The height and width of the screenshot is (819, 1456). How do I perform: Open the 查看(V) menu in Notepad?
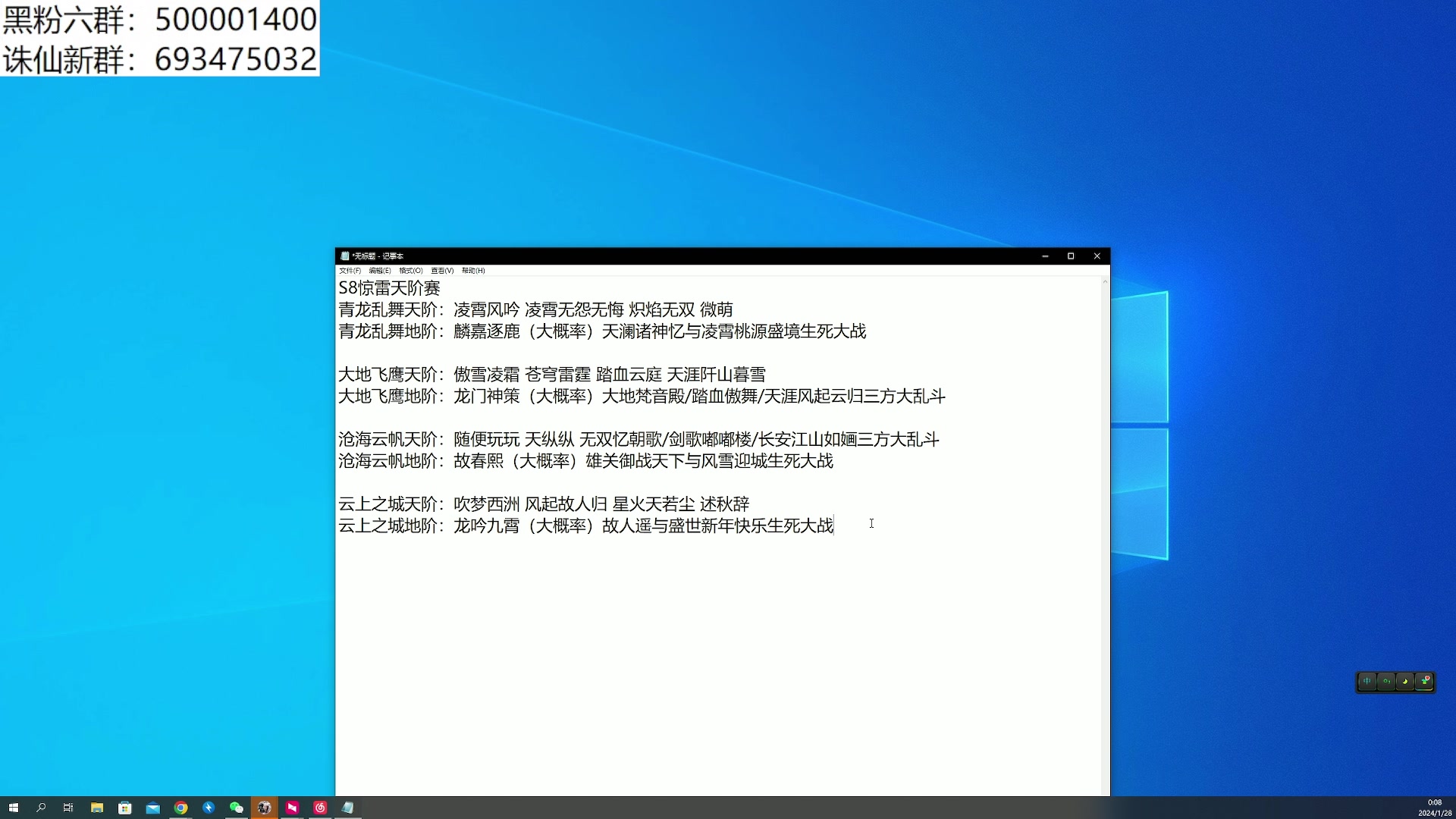tap(441, 271)
